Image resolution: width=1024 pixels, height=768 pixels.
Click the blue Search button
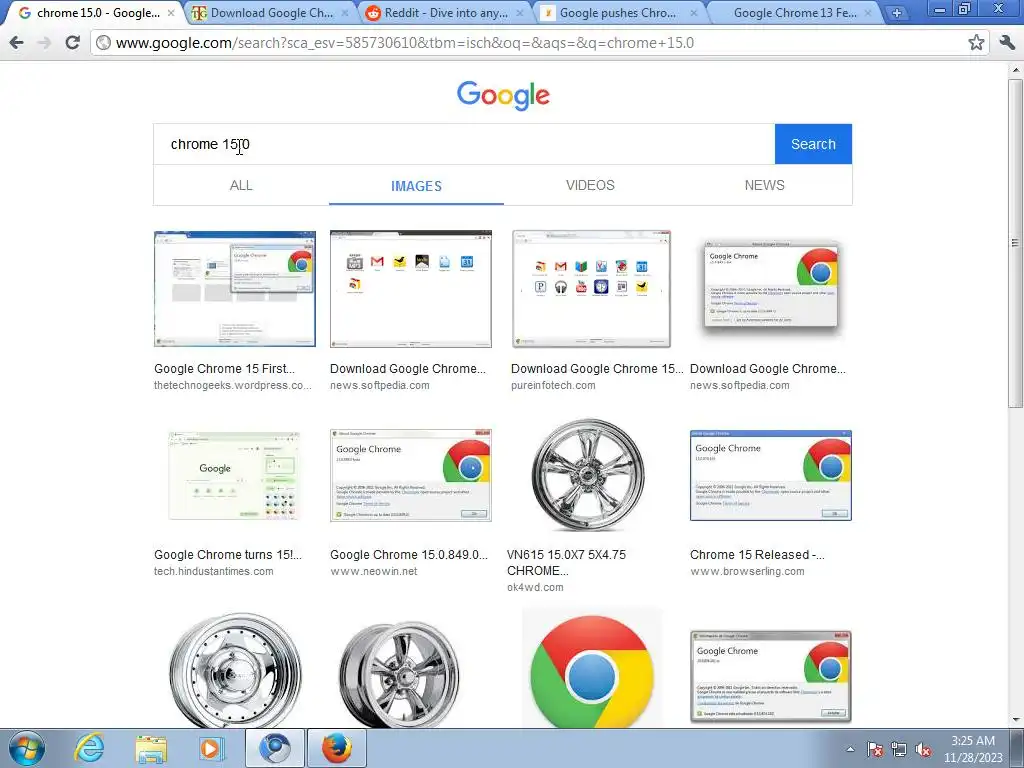pos(813,144)
